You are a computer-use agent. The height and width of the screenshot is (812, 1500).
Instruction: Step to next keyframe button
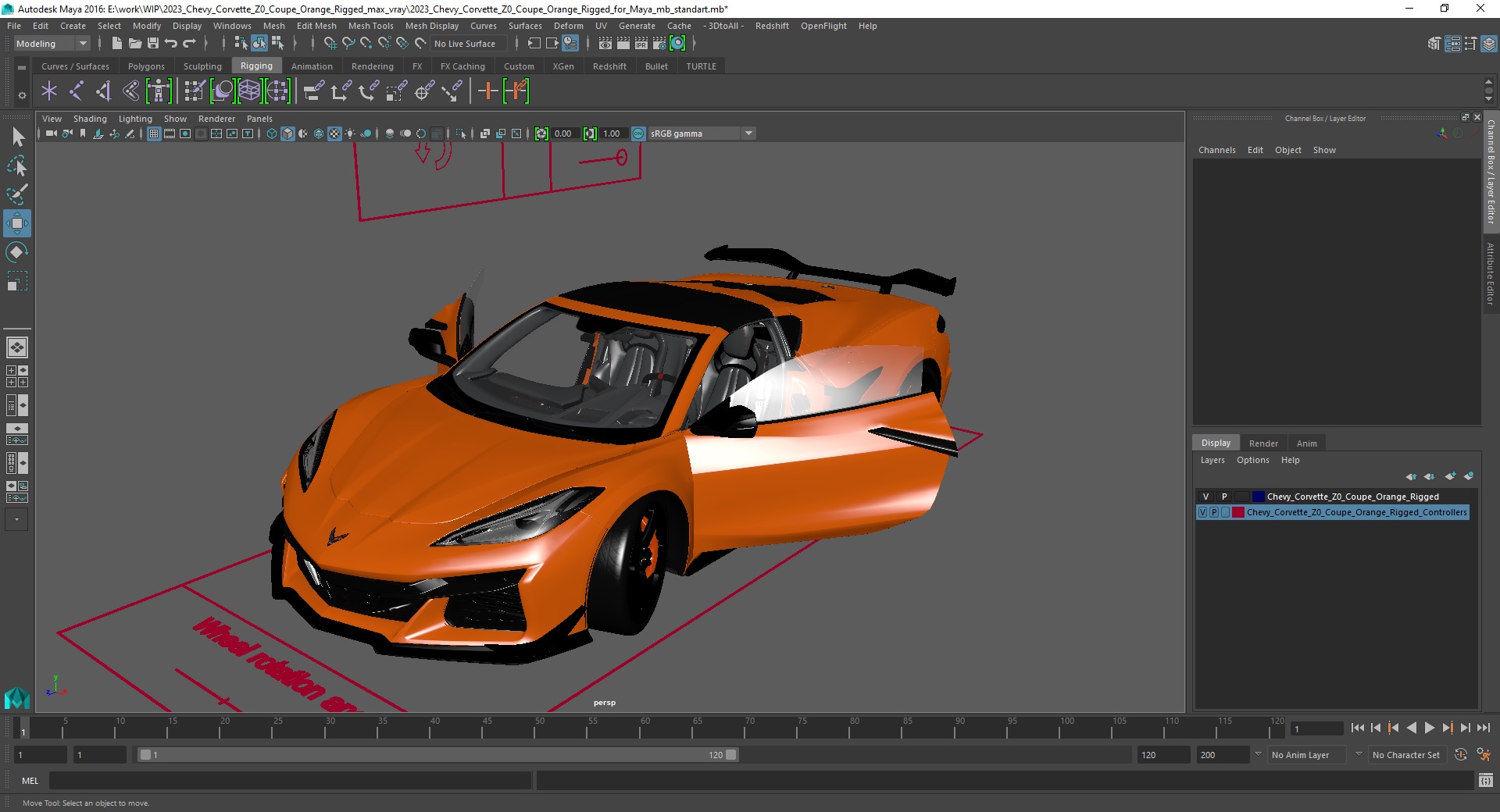point(1448,728)
